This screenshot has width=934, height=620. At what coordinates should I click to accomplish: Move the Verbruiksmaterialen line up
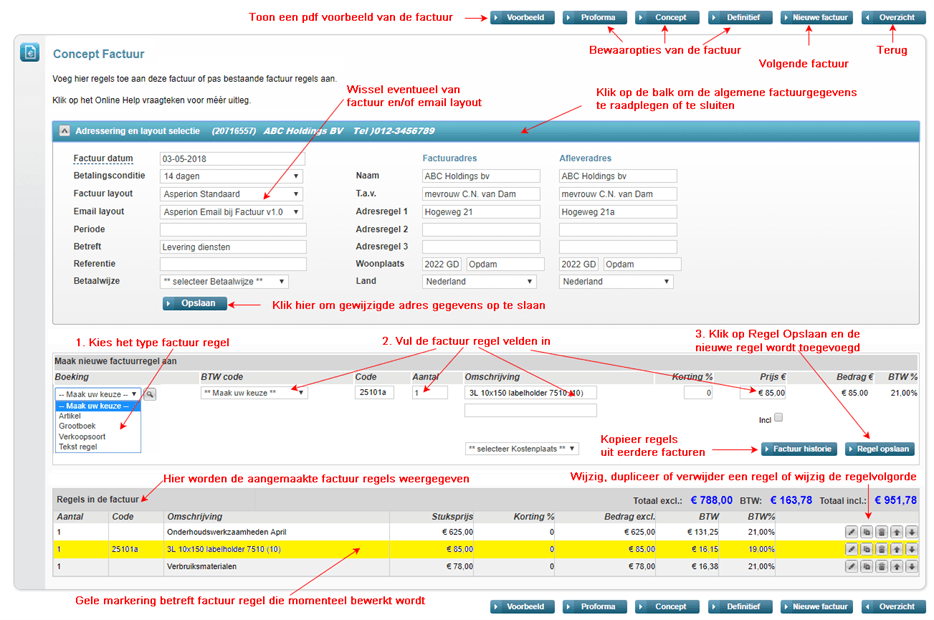pos(896,566)
